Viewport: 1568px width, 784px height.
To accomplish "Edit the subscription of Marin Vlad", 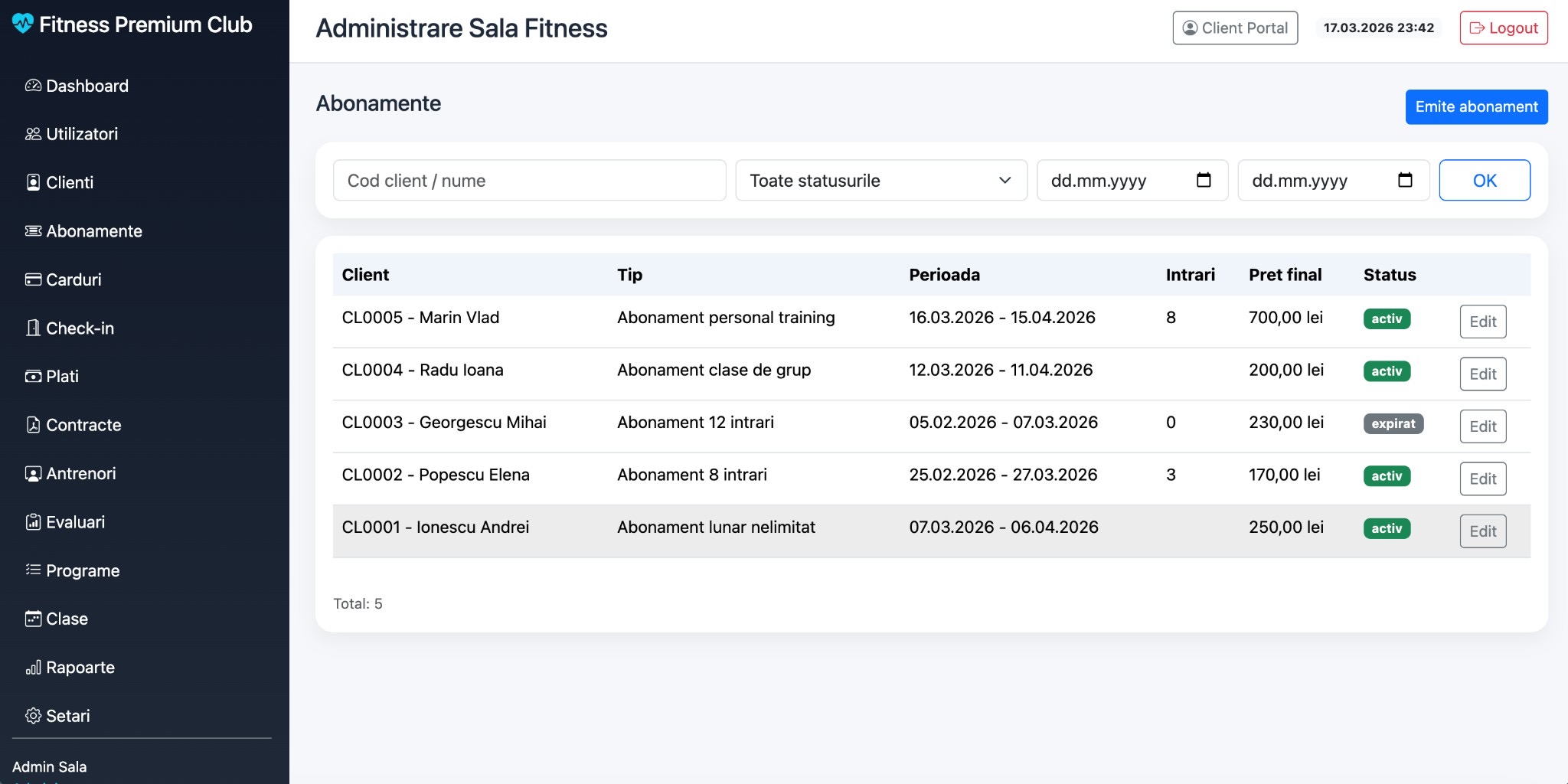I will [x=1483, y=322].
